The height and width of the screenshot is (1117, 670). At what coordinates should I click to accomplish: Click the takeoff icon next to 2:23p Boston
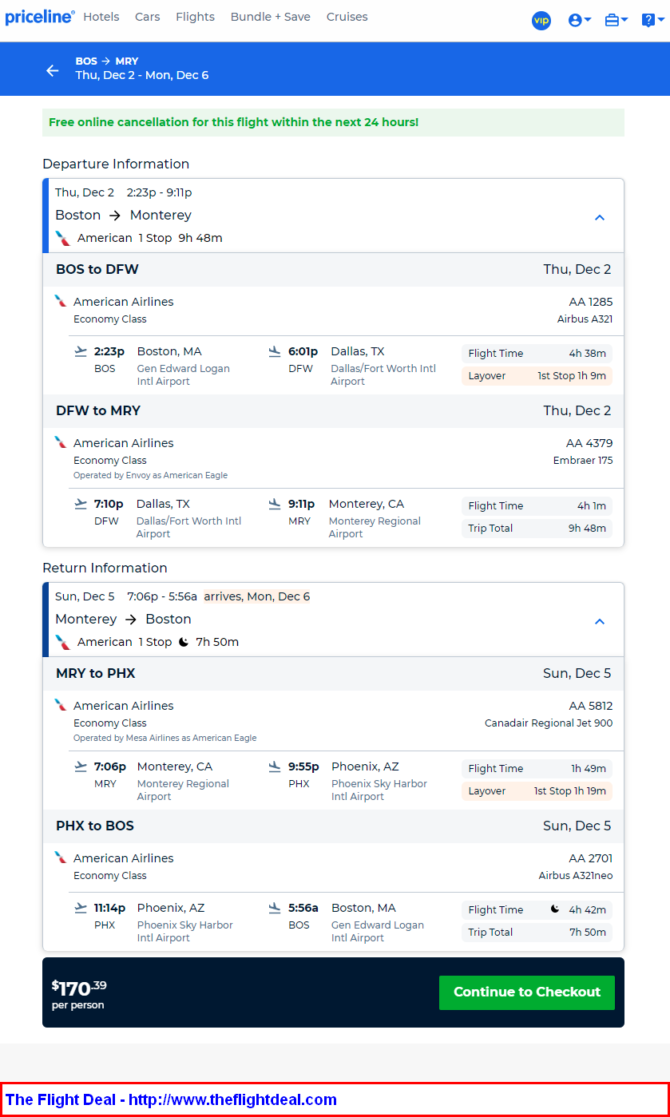click(81, 351)
